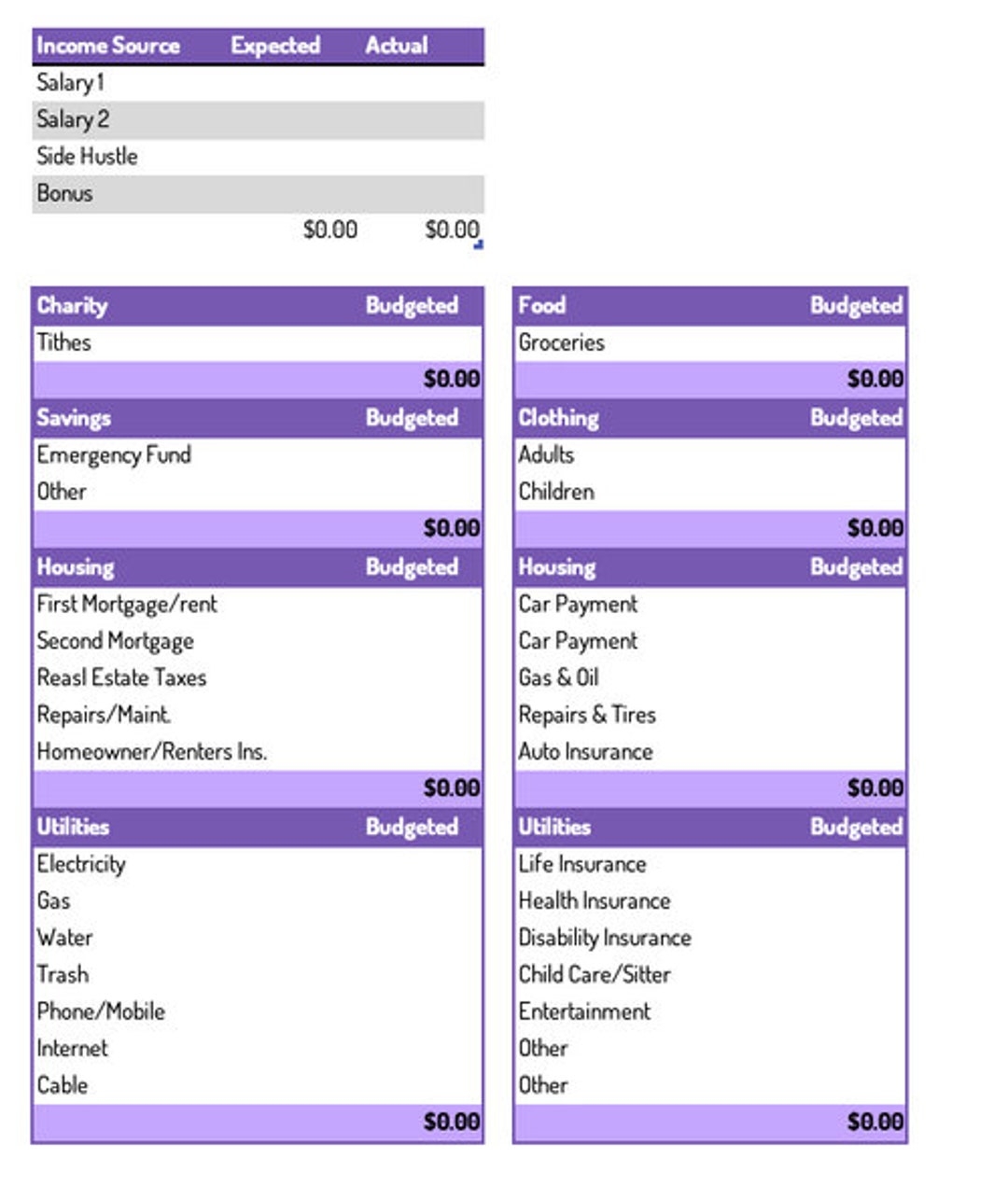The width and height of the screenshot is (1008, 1185).
Task: Click the Tithes cell
Action: tap(64, 342)
